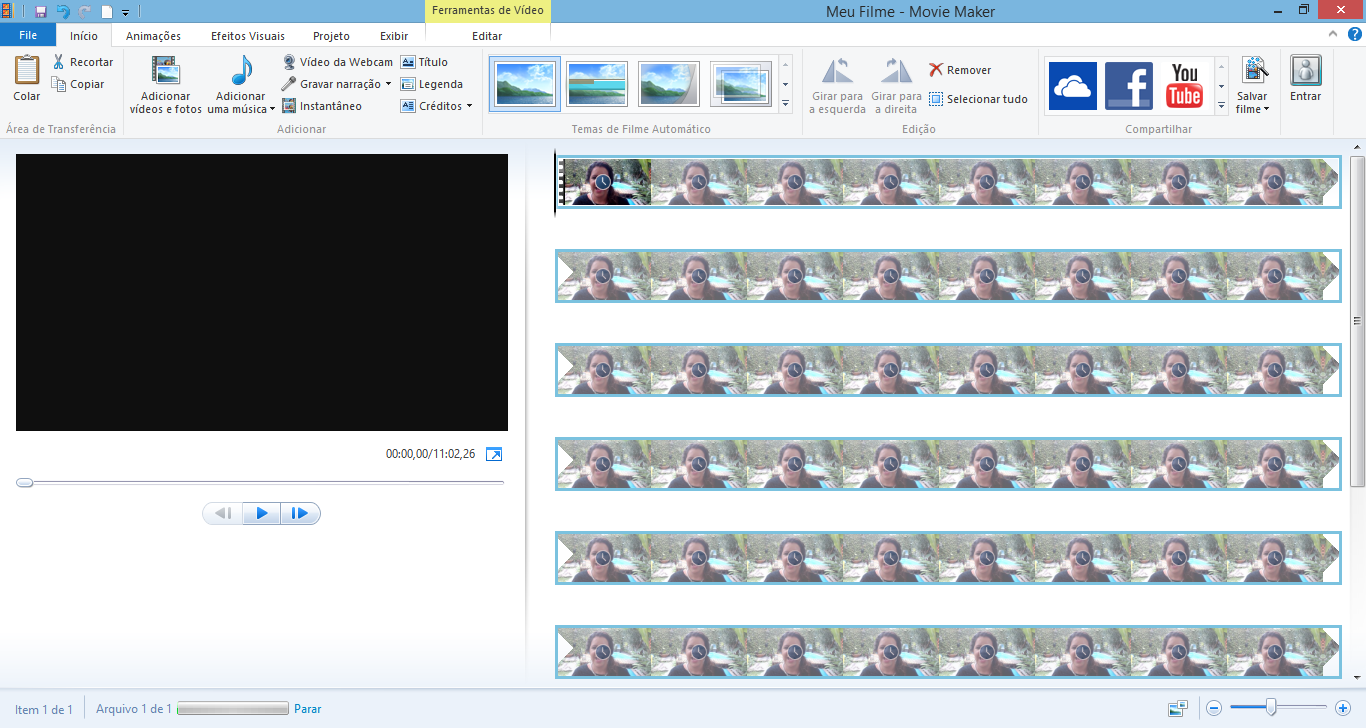1366x728 pixels.
Task: Go to previous frame button
Action: point(223,513)
